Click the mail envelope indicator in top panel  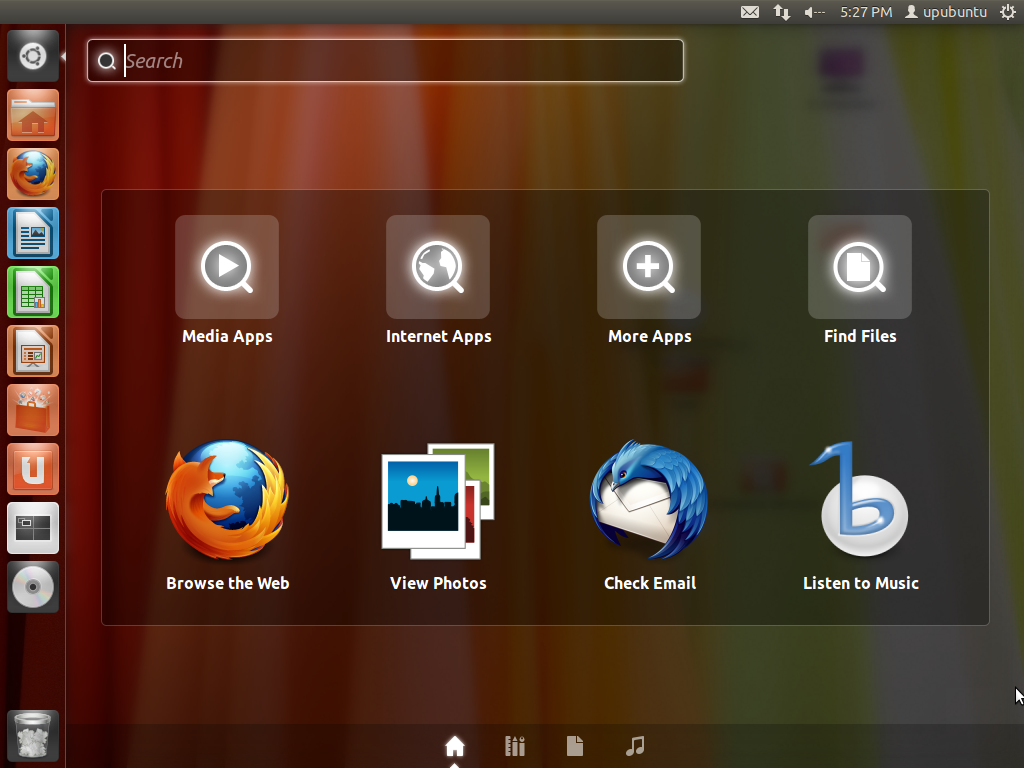click(750, 12)
